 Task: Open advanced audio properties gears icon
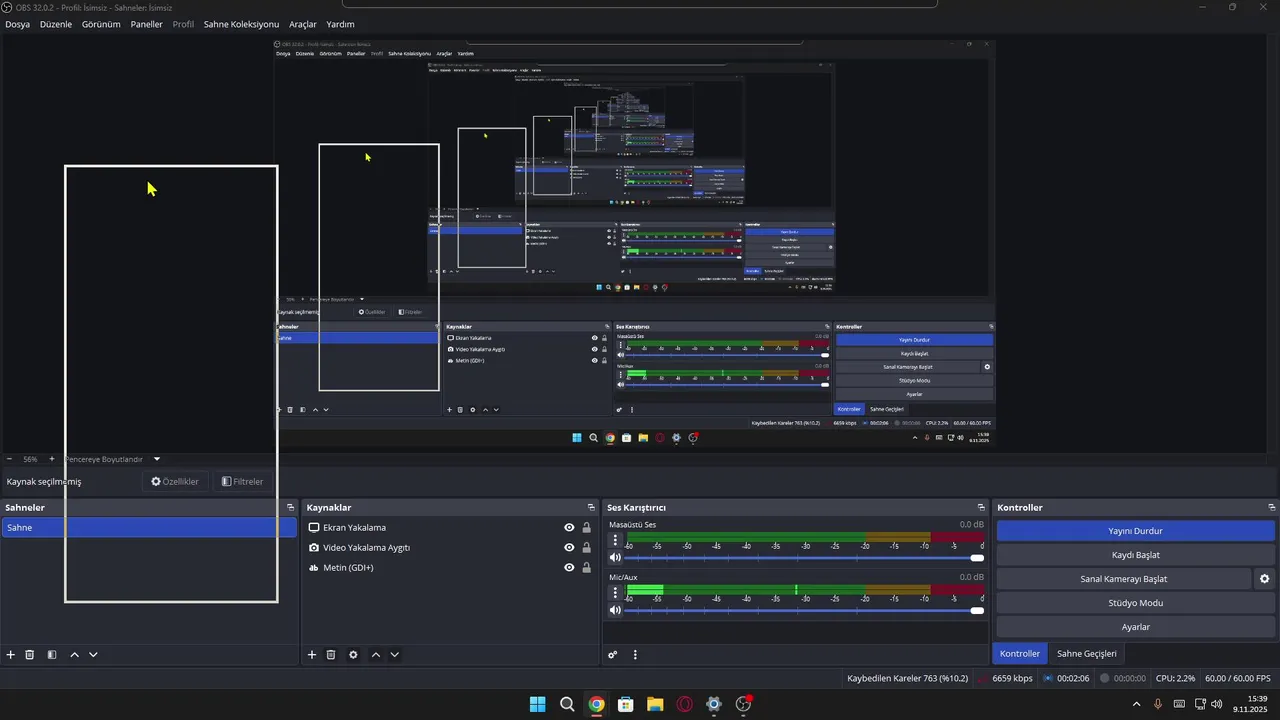pos(613,655)
